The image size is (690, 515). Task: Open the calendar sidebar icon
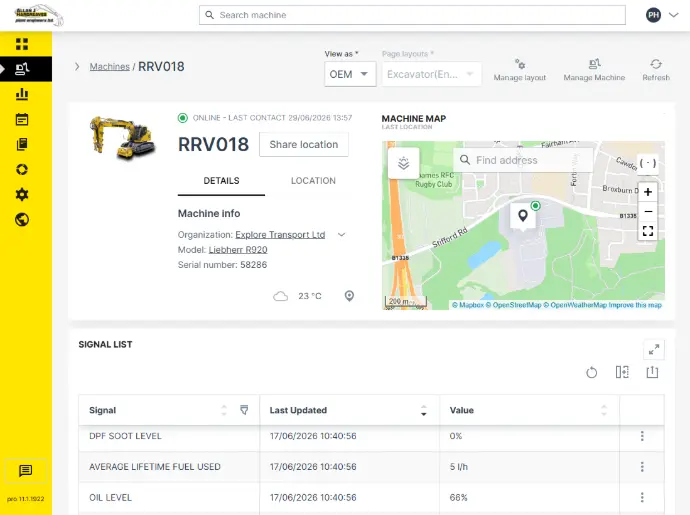coord(22,119)
